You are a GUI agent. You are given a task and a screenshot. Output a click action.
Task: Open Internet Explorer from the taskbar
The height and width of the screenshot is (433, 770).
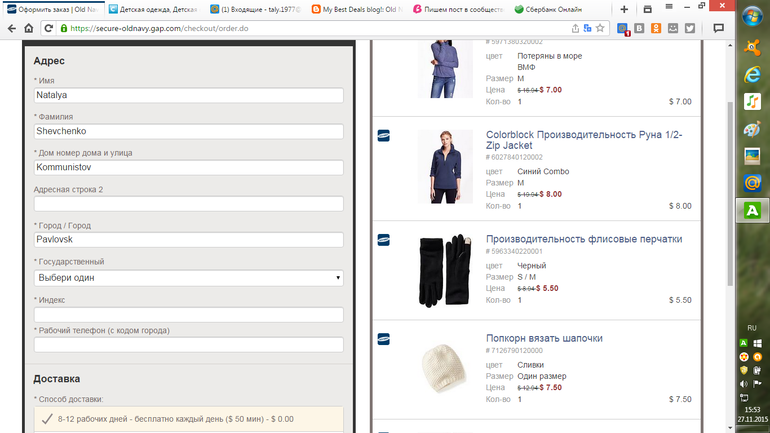click(751, 75)
